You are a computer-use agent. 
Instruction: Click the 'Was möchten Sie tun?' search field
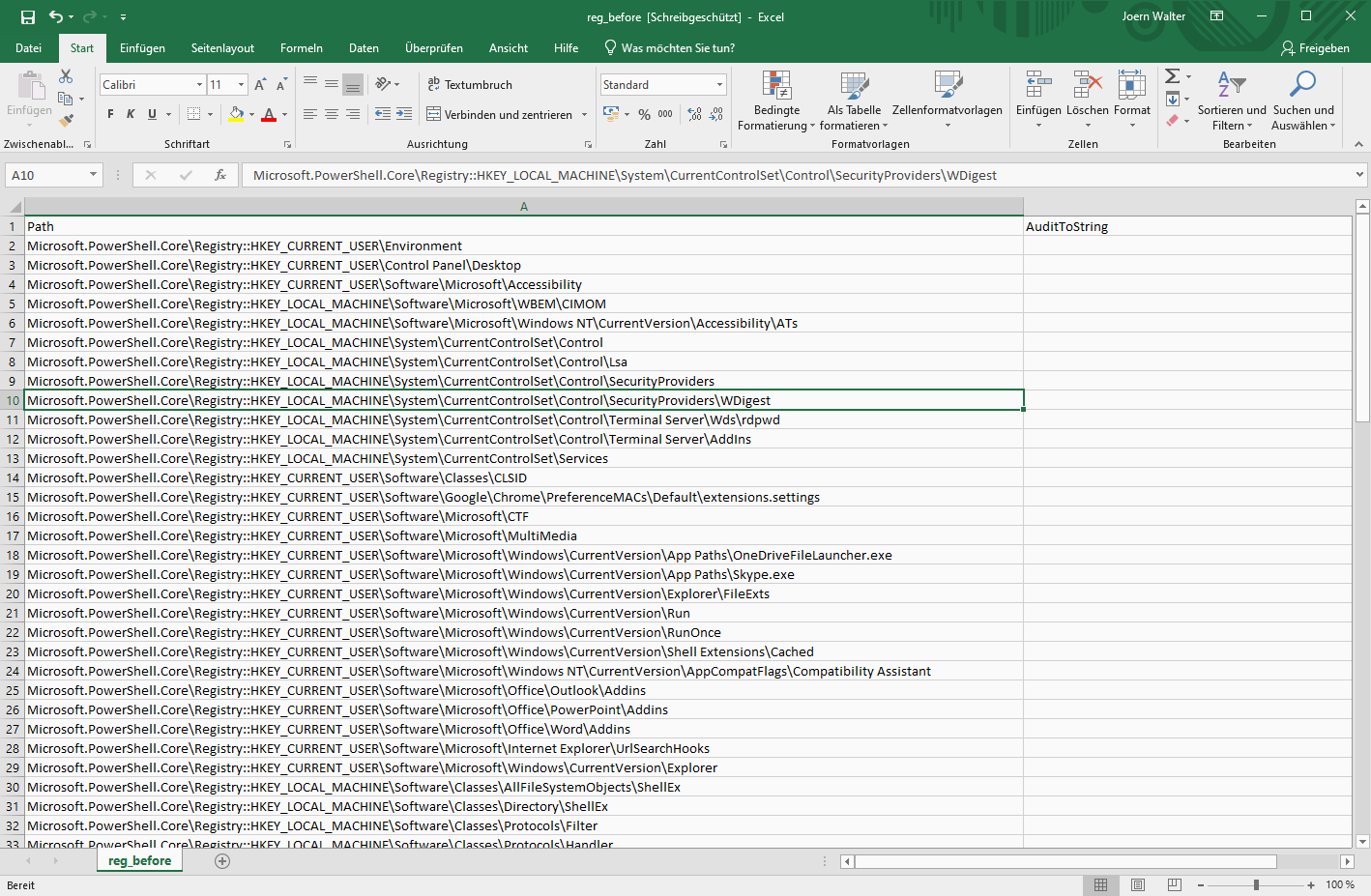click(677, 48)
